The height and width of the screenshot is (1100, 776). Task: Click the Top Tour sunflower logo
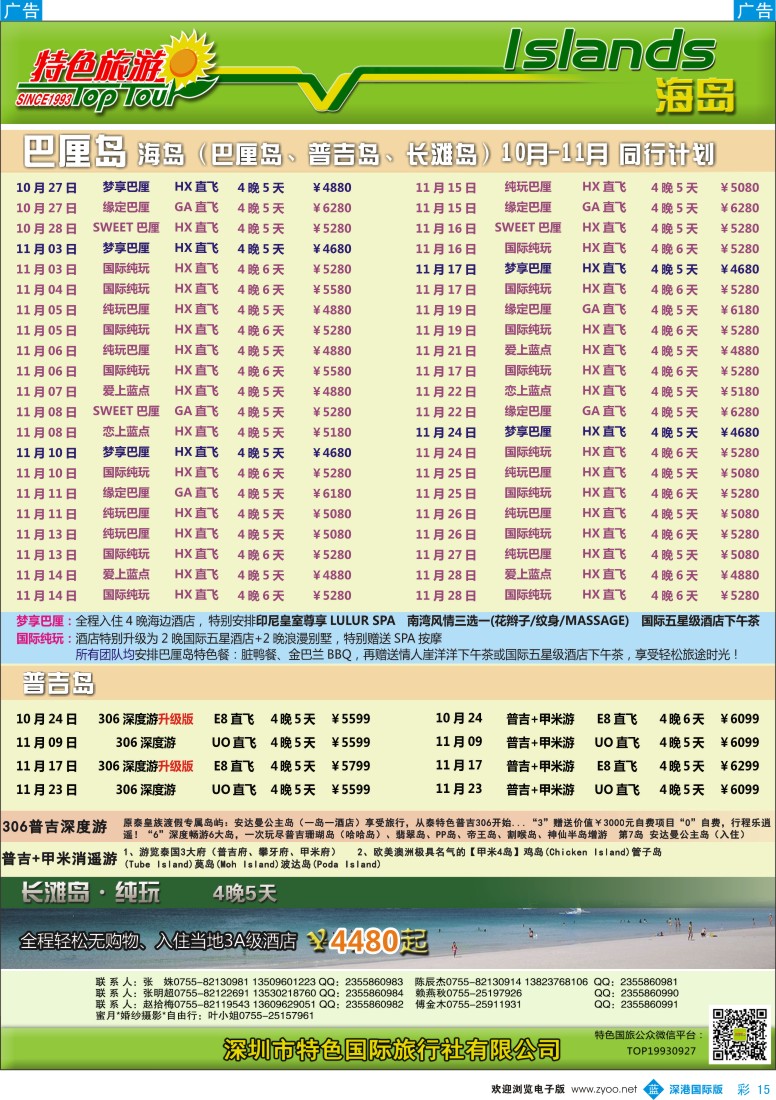(x=116, y=72)
